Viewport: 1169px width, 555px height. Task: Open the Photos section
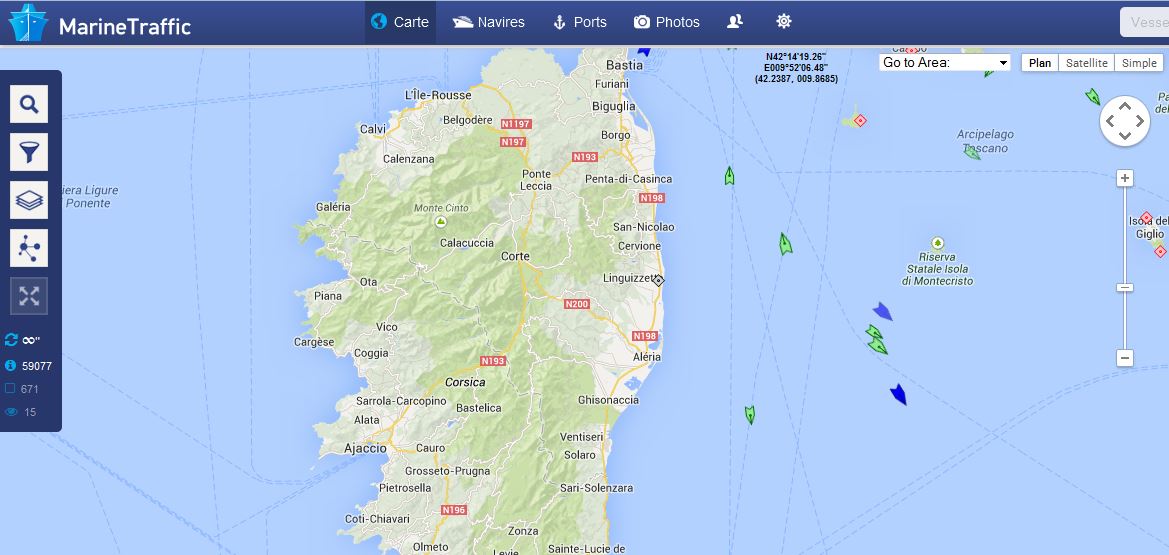pyautogui.click(x=667, y=22)
